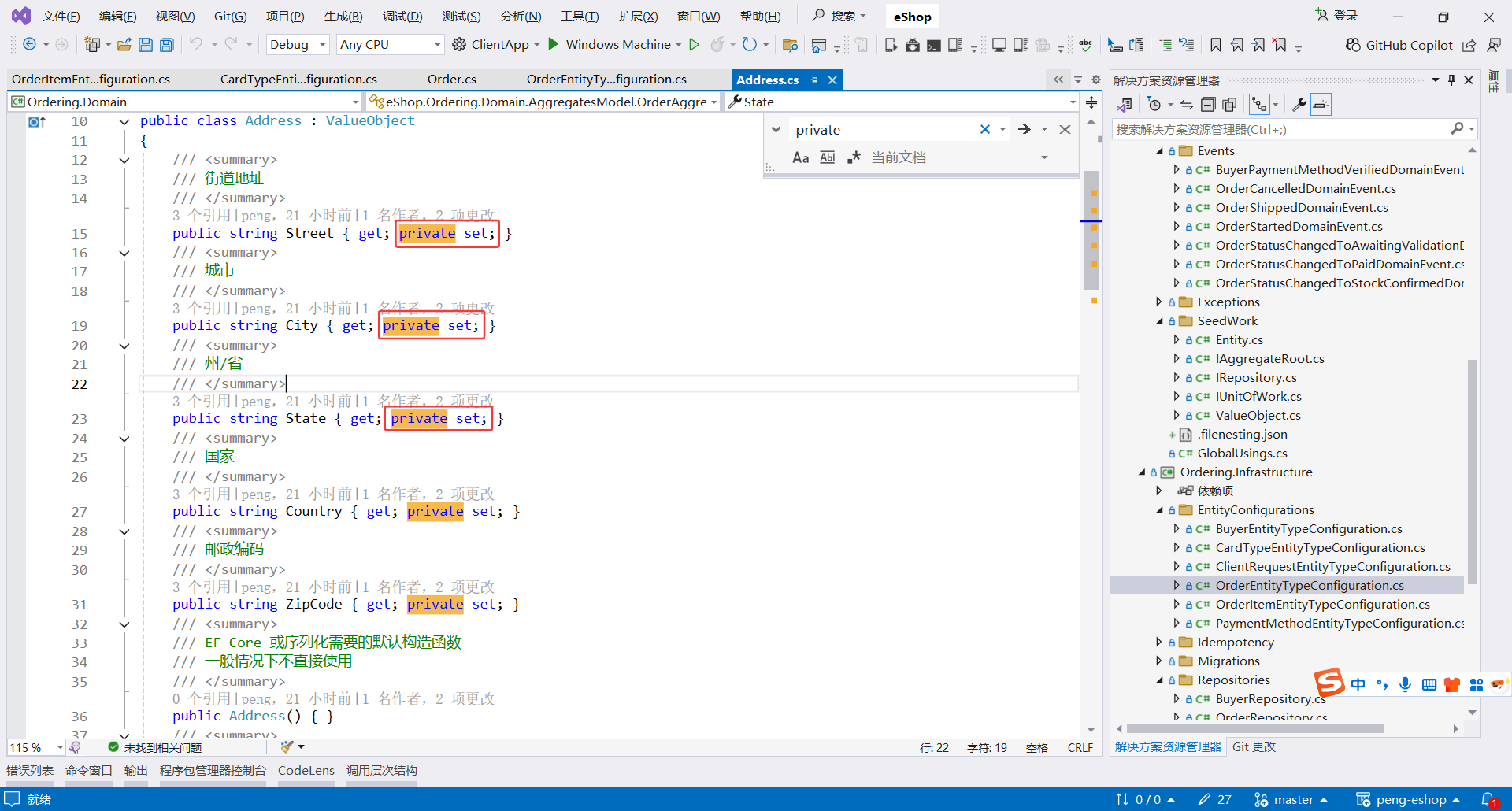The height and width of the screenshot is (811, 1512).
Task: Toggle regular expression search in find box
Action: point(854,157)
